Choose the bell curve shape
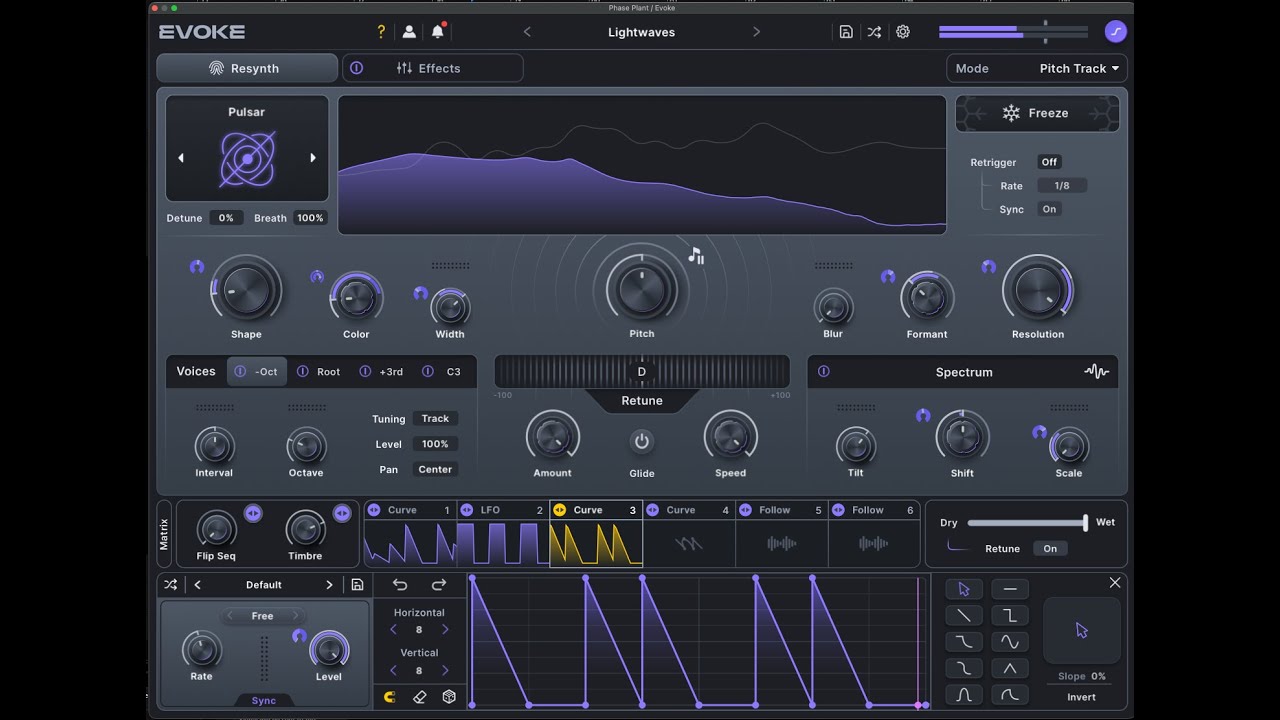The width and height of the screenshot is (1280, 720). pos(964,695)
